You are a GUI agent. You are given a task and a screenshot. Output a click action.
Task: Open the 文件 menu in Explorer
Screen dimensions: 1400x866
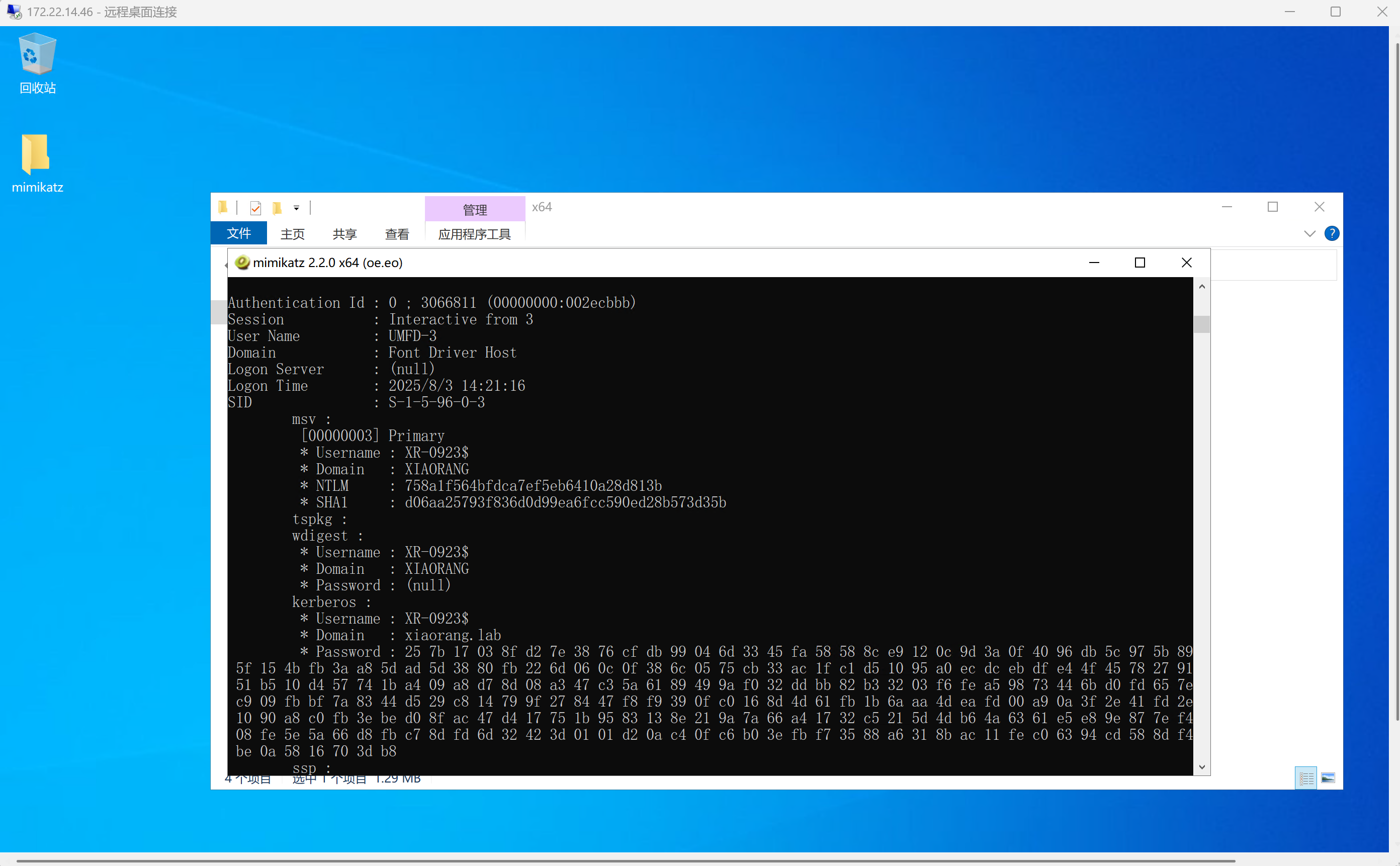click(x=239, y=233)
